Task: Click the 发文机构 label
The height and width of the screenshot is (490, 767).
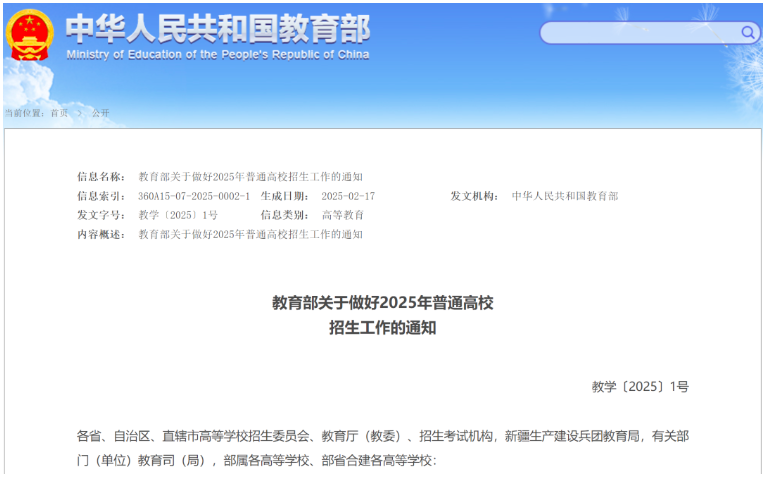Action: point(474,196)
